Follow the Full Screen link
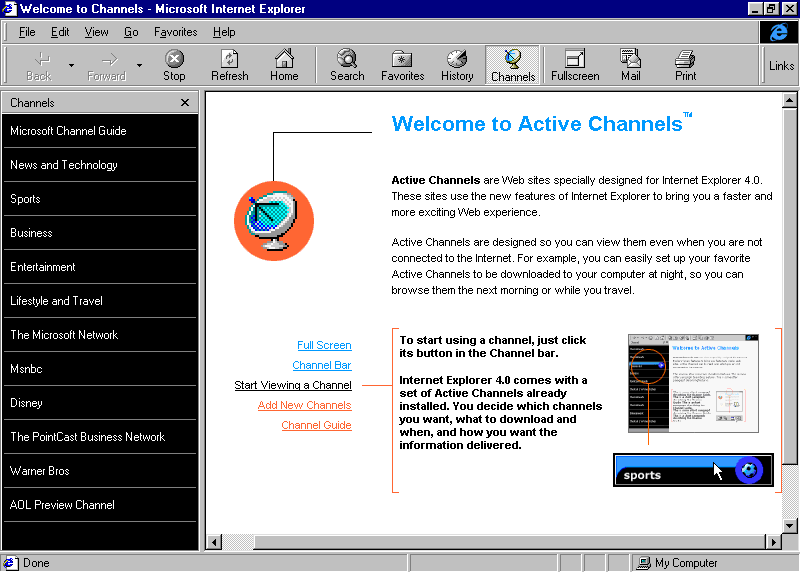Viewport: 800px width, 572px height. pyautogui.click(x=324, y=345)
